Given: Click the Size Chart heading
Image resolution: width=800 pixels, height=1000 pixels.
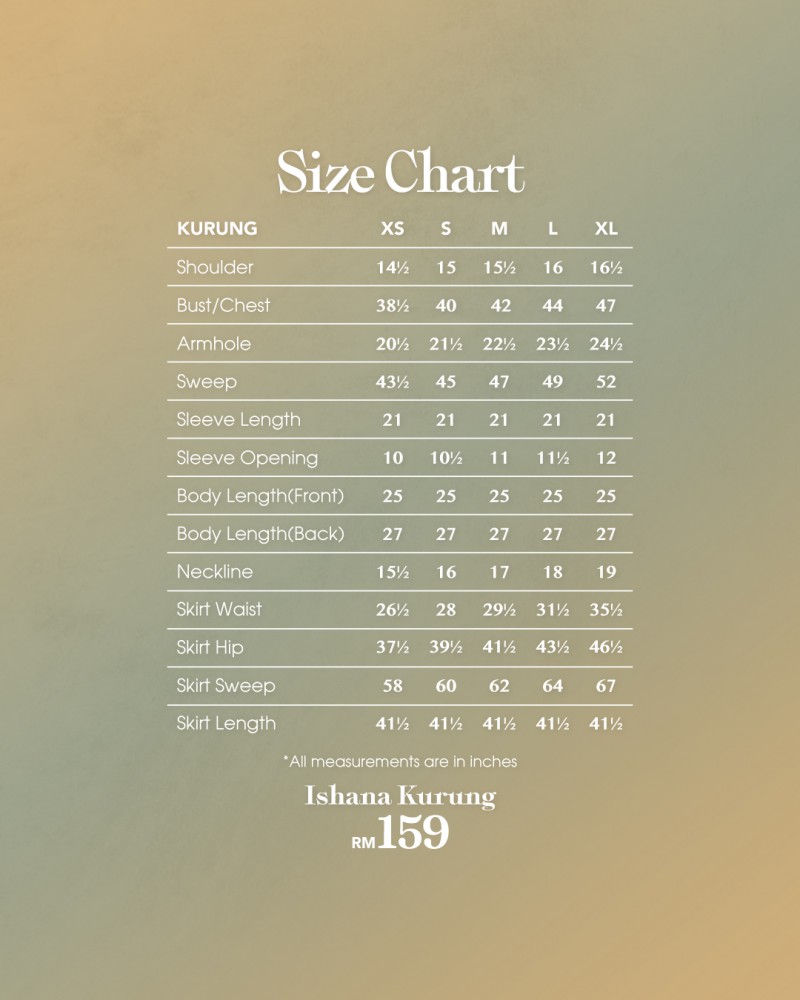Looking at the screenshot, I should 400,172.
